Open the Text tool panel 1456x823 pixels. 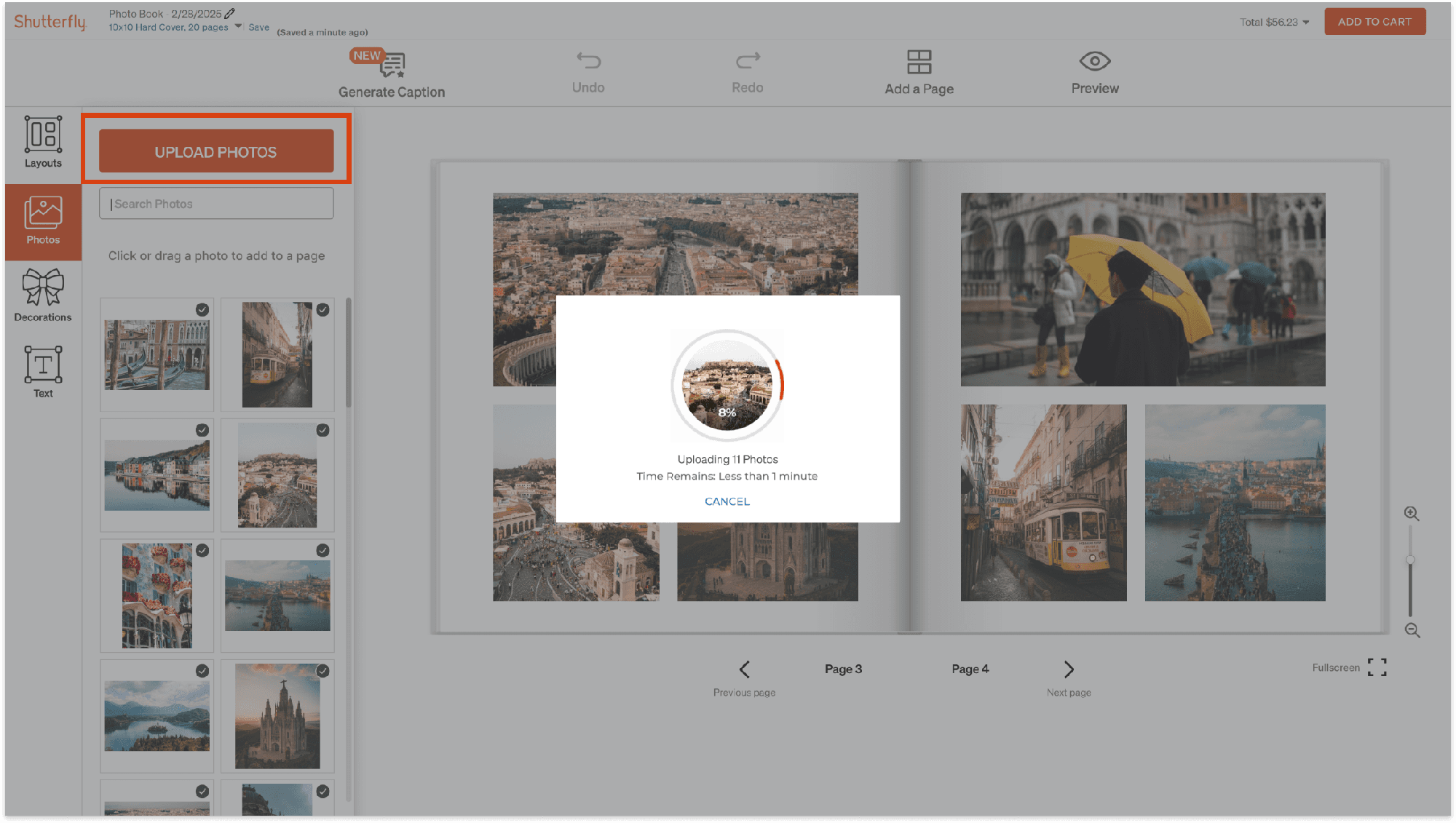(x=43, y=372)
